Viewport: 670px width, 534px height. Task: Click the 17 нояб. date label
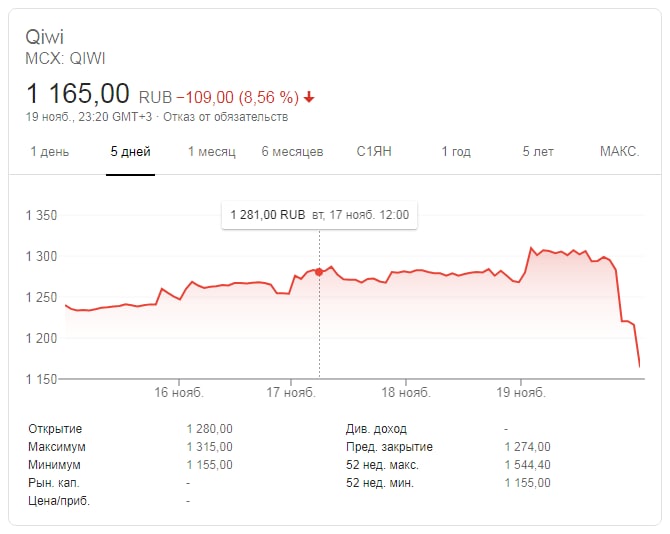[x=291, y=393]
